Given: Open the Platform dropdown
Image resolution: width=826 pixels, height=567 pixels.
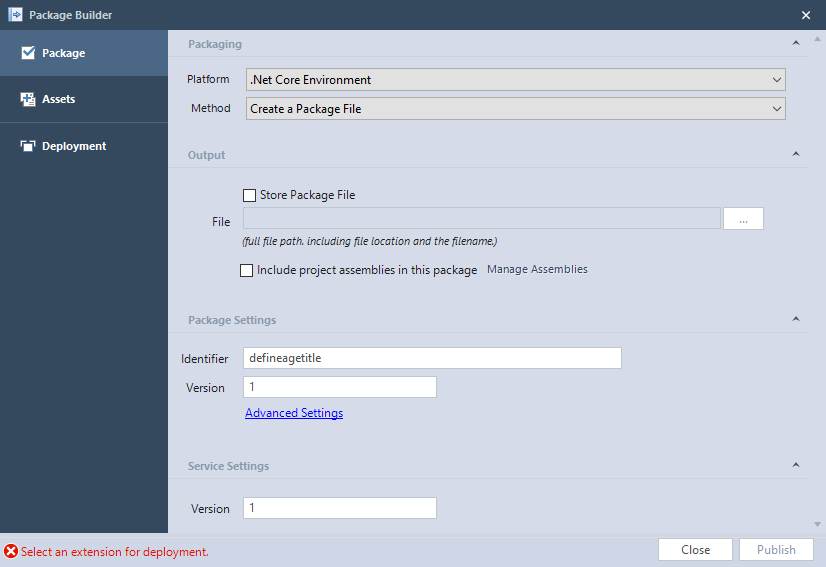Looking at the screenshot, I should (516, 80).
